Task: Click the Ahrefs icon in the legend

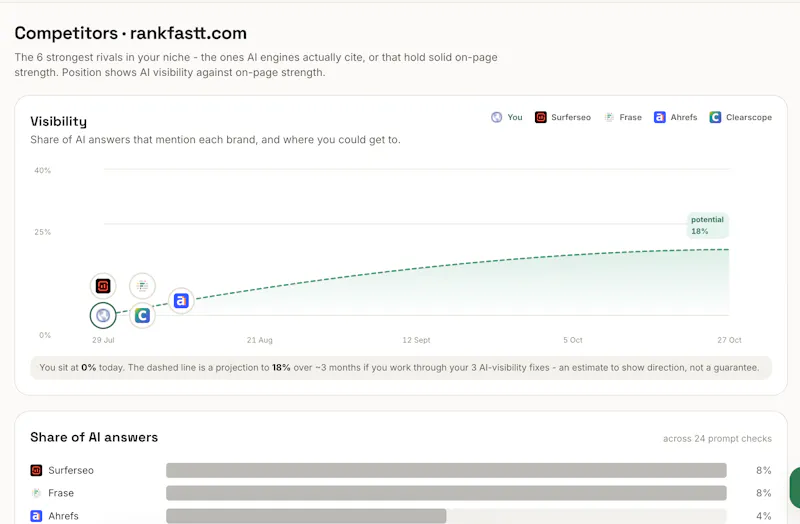Action: [x=660, y=117]
